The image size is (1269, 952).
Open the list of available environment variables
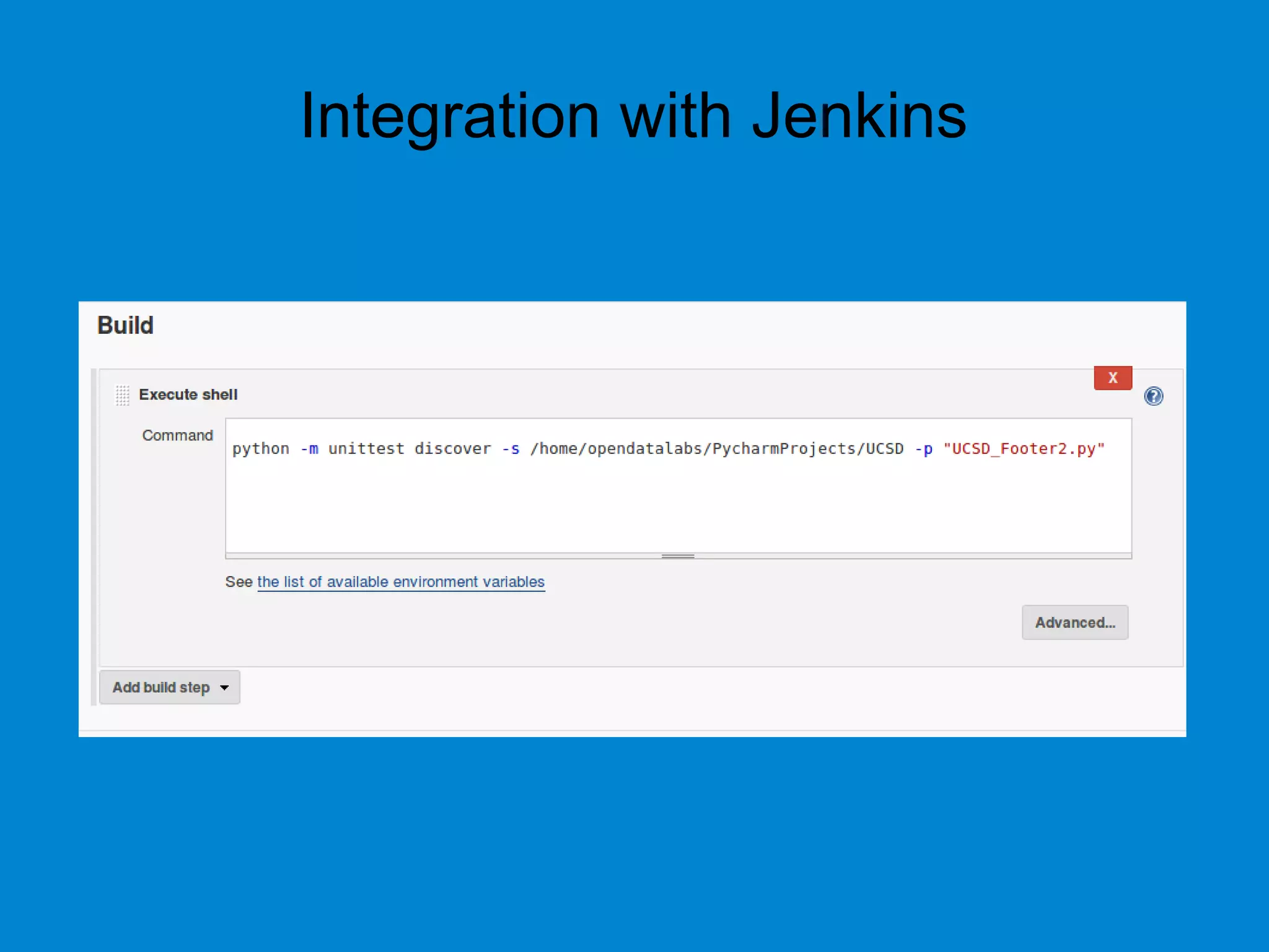click(401, 582)
